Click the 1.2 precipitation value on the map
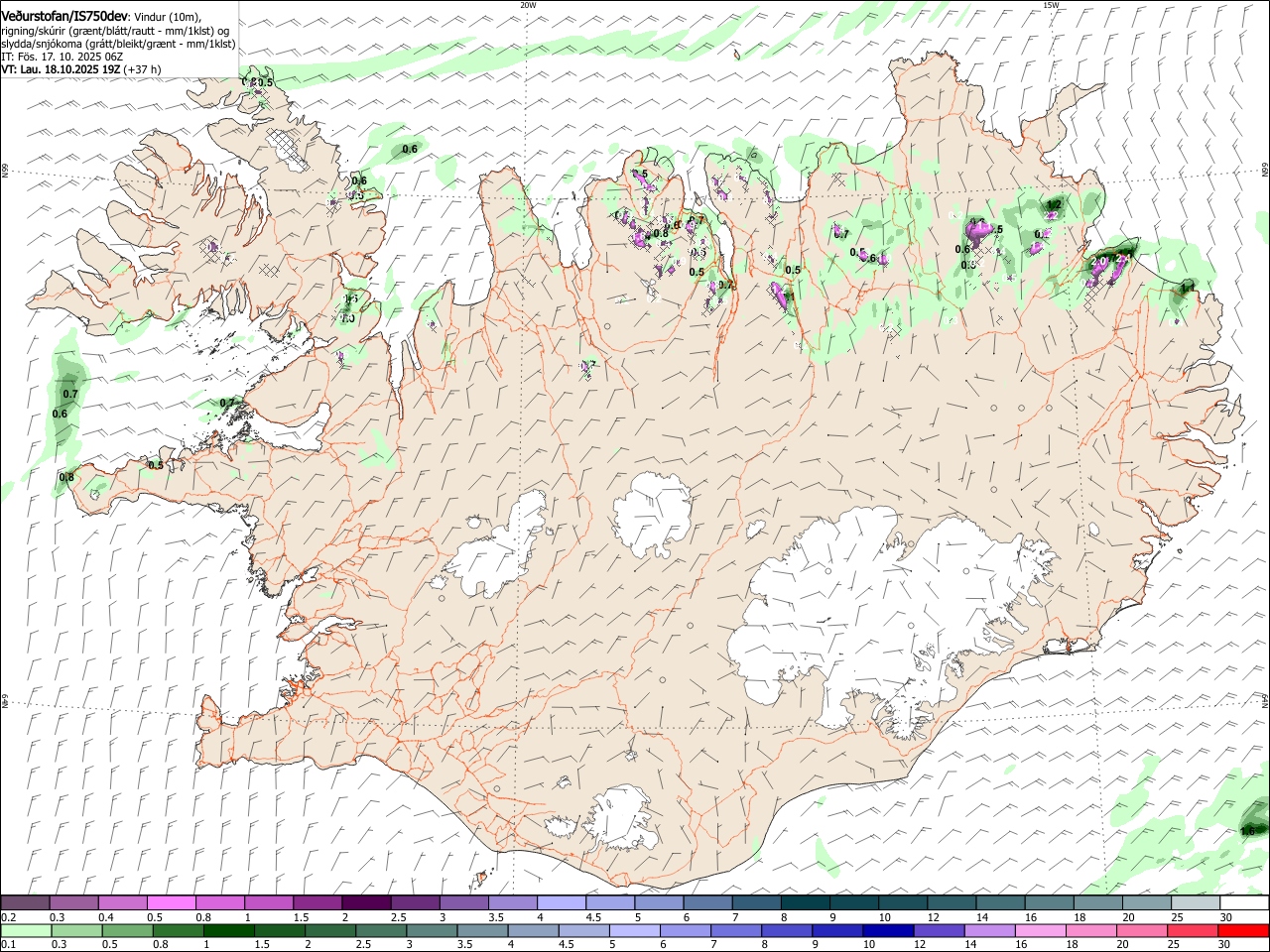 click(x=1055, y=205)
